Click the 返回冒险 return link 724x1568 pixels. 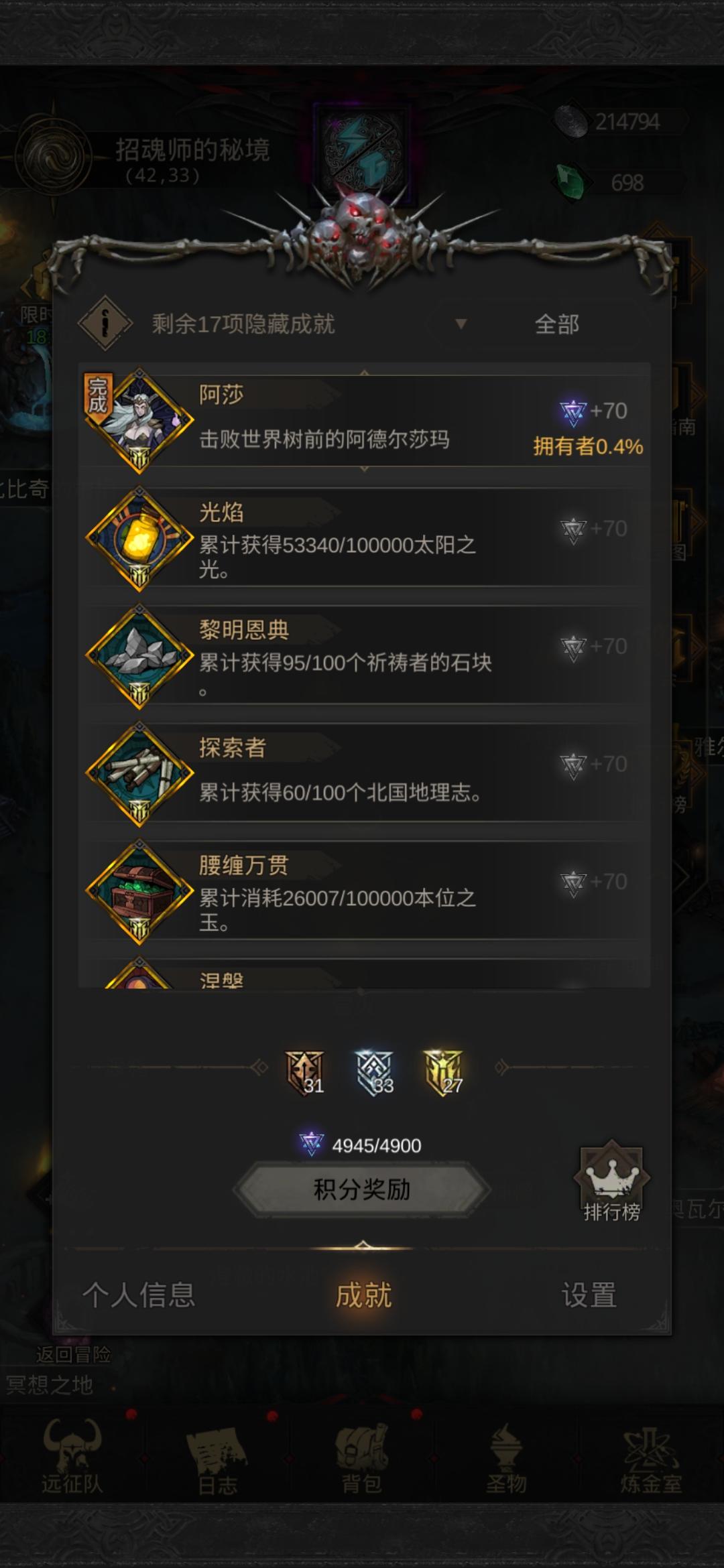(73, 1354)
